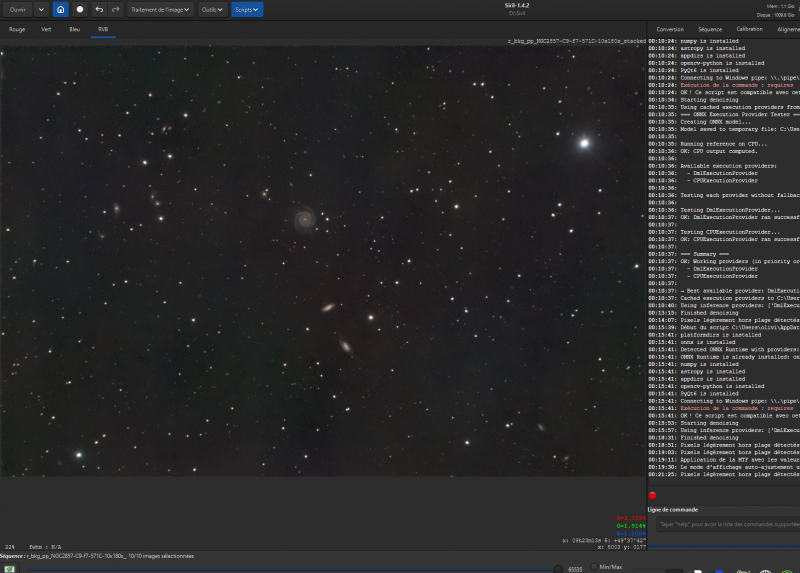Image resolution: width=800 pixels, height=573 pixels.
Task: Undo the last operation with undo arrow
Action: [99, 9]
